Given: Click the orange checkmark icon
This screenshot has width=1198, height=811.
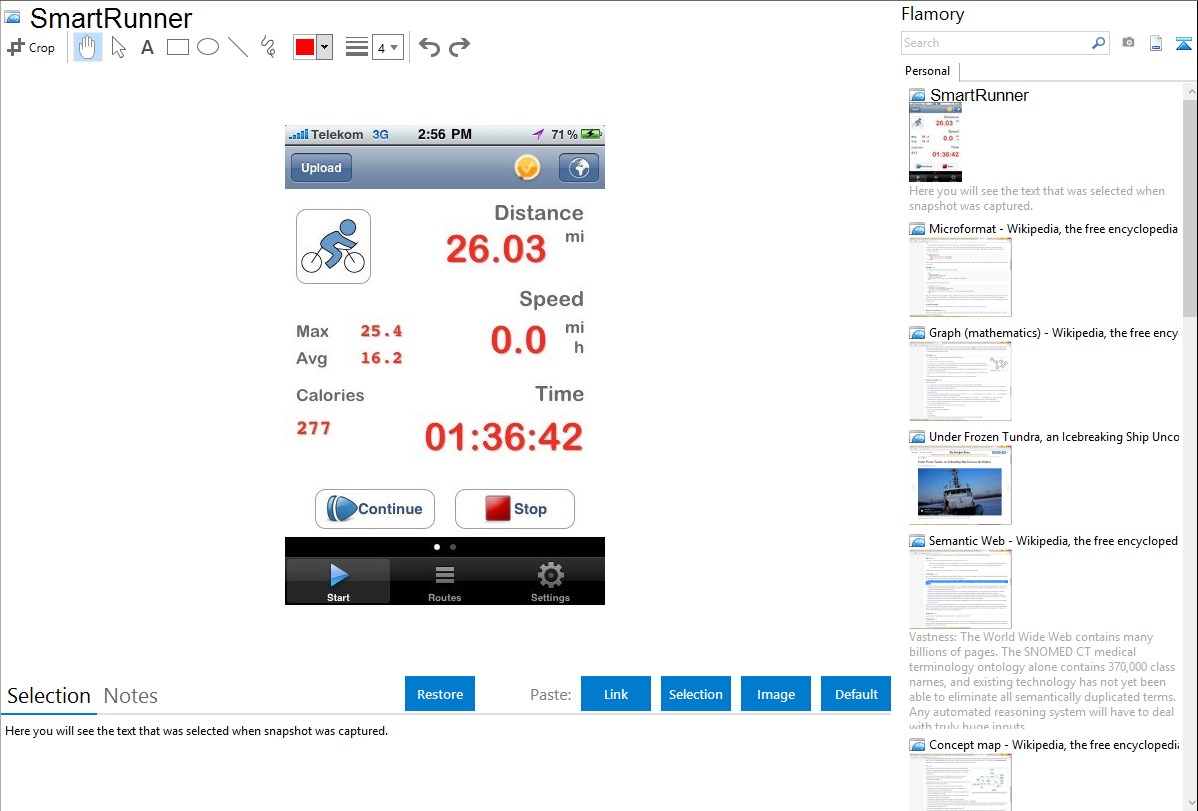Looking at the screenshot, I should (x=527, y=167).
